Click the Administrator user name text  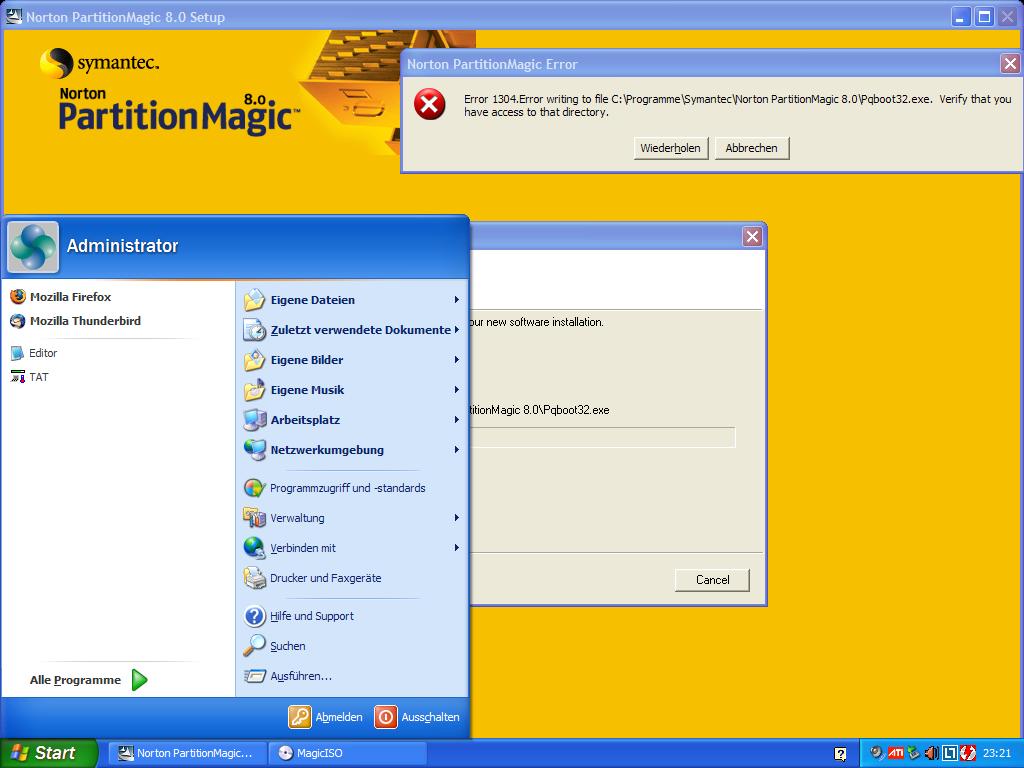coord(122,246)
